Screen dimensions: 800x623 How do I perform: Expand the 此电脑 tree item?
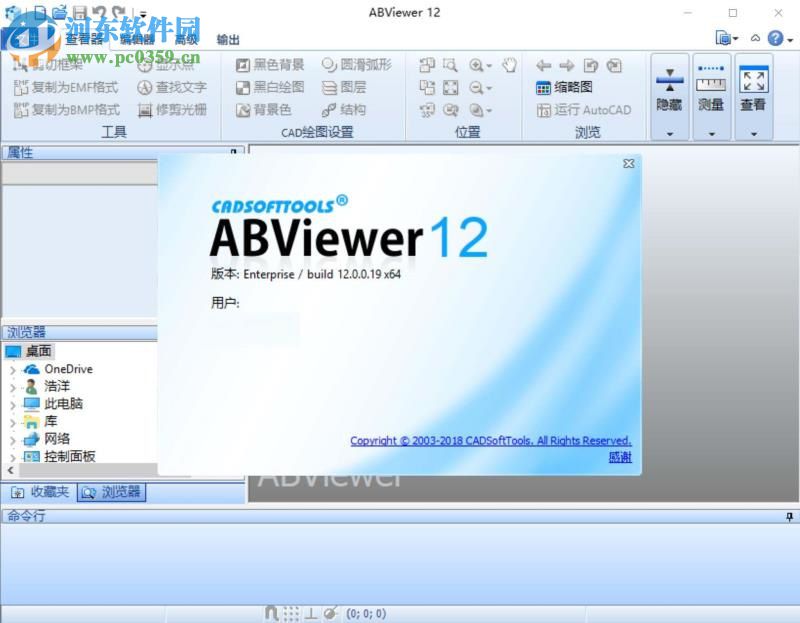pyautogui.click(x=12, y=404)
